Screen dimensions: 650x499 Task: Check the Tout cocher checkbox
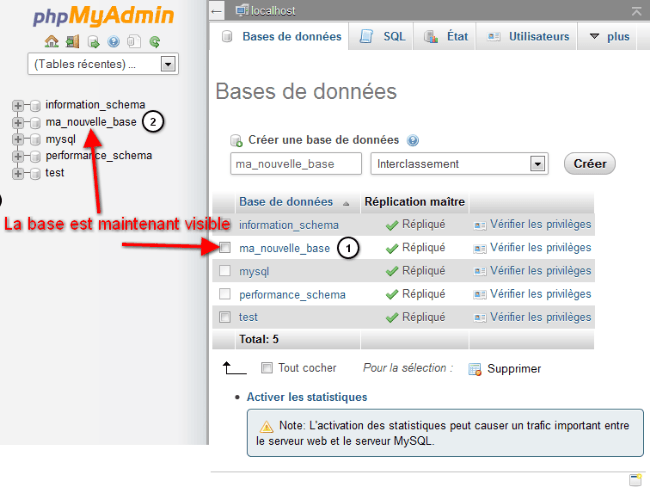(x=267, y=368)
